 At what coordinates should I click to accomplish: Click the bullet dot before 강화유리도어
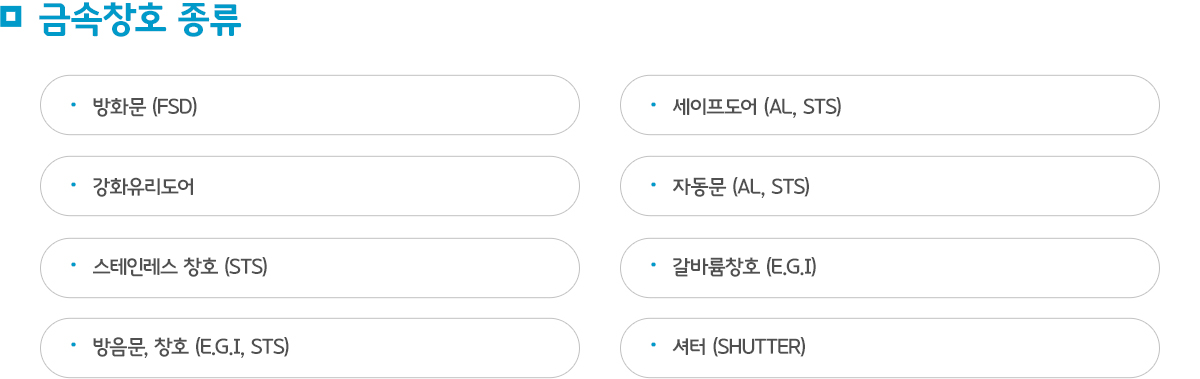[73, 184]
